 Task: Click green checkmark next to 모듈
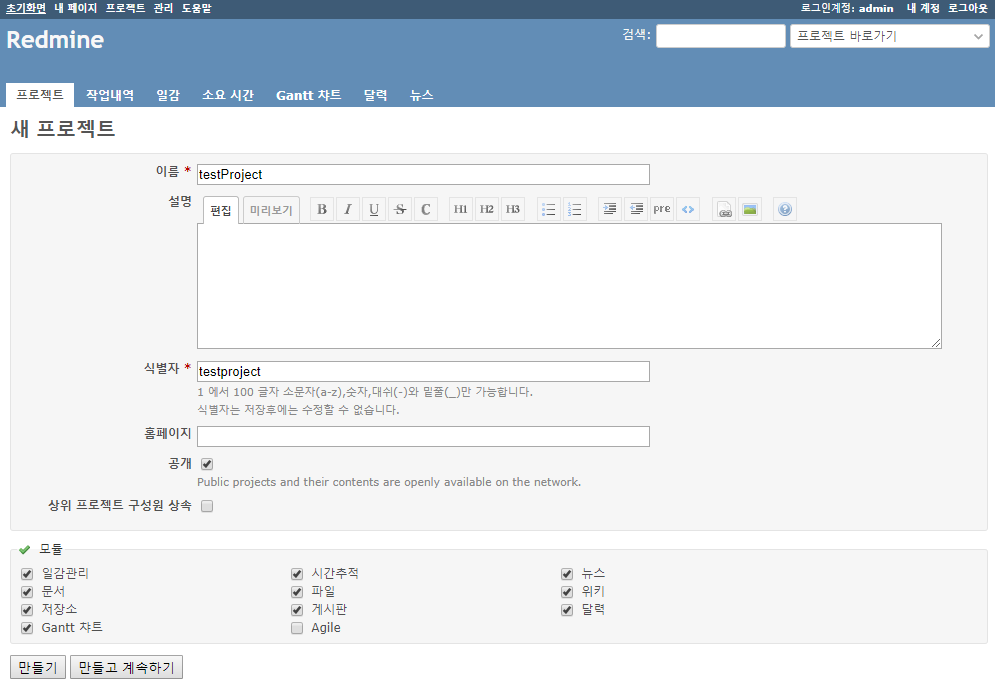tap(25, 550)
